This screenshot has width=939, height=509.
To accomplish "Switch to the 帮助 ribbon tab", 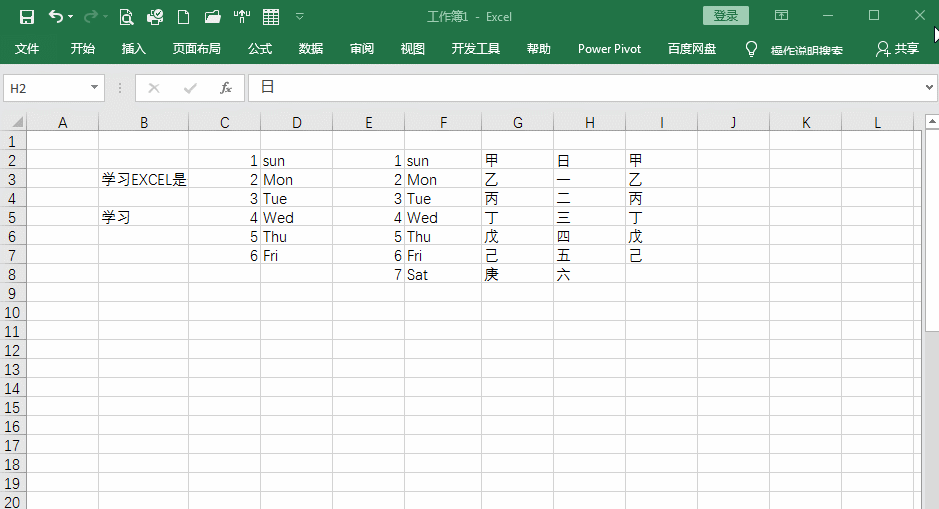I will [538, 49].
